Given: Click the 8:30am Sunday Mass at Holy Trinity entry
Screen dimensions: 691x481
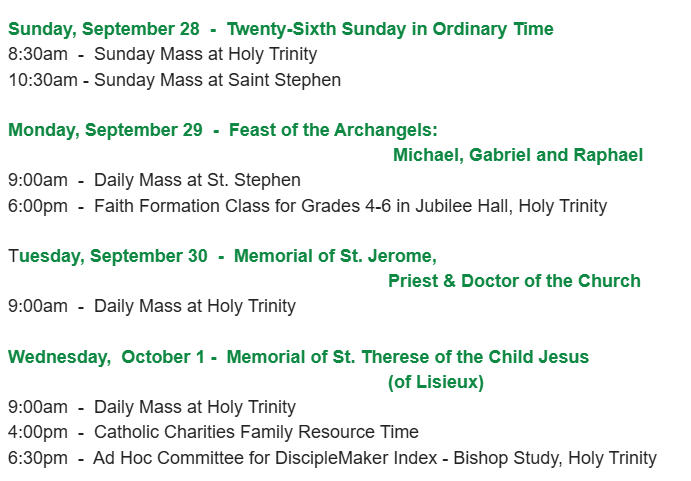Looking at the screenshot, I should [162, 54].
